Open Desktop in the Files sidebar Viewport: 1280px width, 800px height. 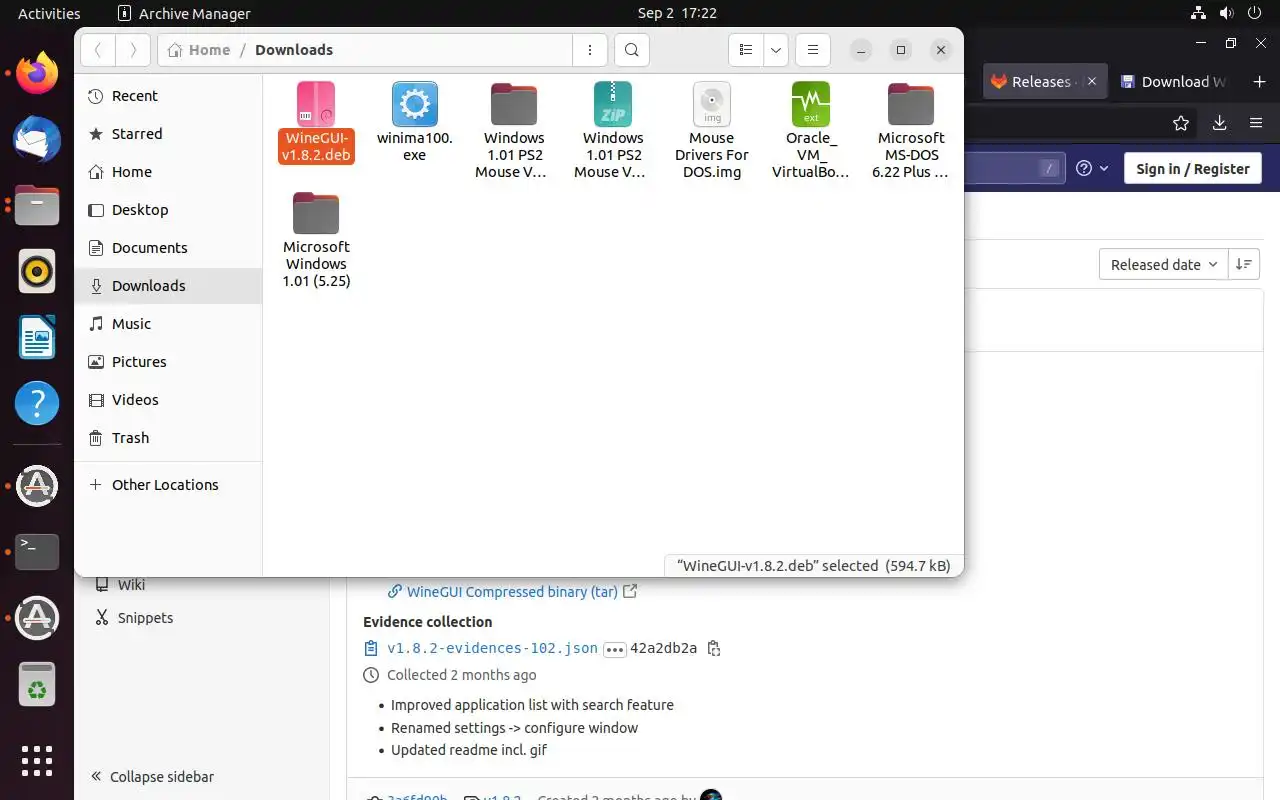click(168, 210)
